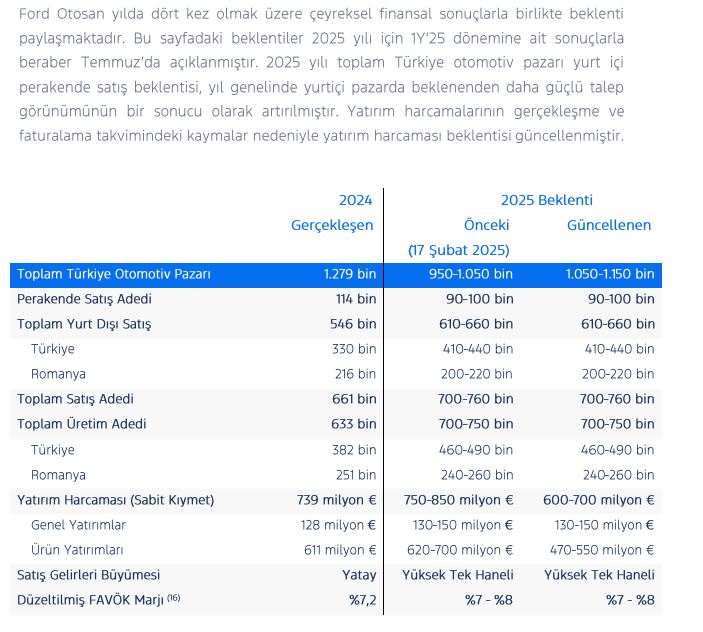Click 'Türkiye' under Toplam Üretim Adedi
The width and height of the screenshot is (703, 632).
click(52, 450)
